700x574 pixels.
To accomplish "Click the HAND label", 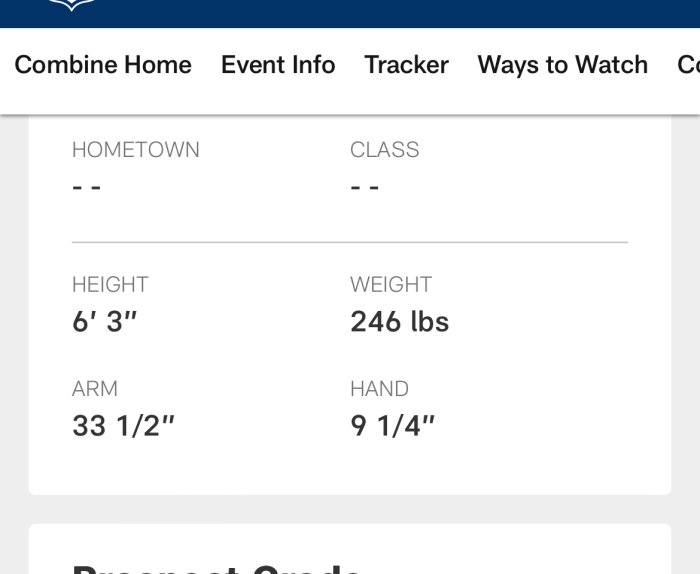I will coord(379,389).
